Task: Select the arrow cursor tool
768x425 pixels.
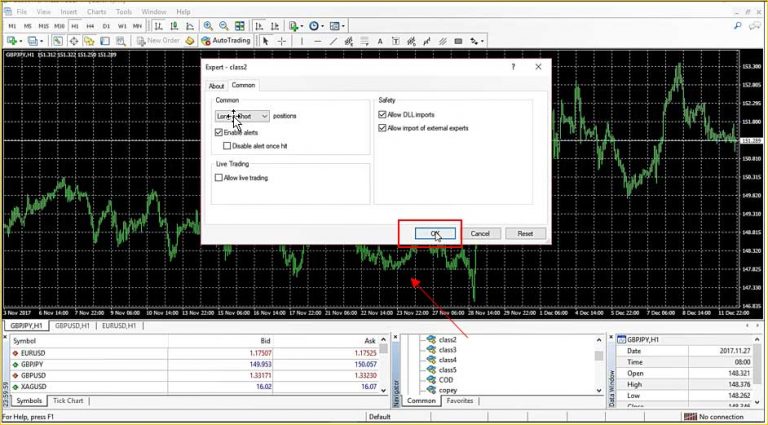Action: click(x=265, y=41)
